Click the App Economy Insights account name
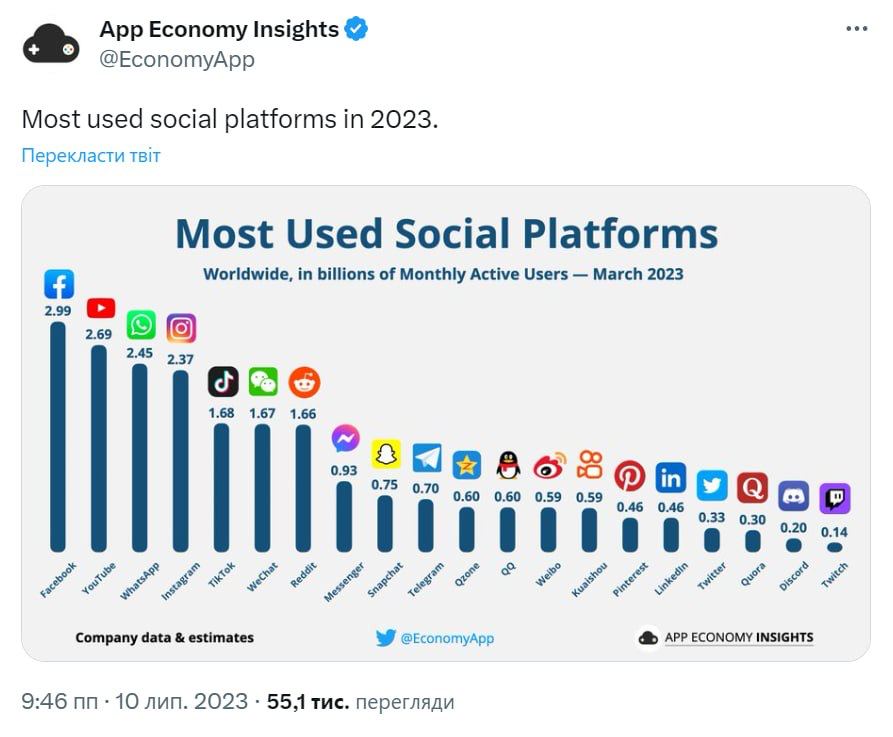This screenshot has height=737, width=893. point(219,30)
